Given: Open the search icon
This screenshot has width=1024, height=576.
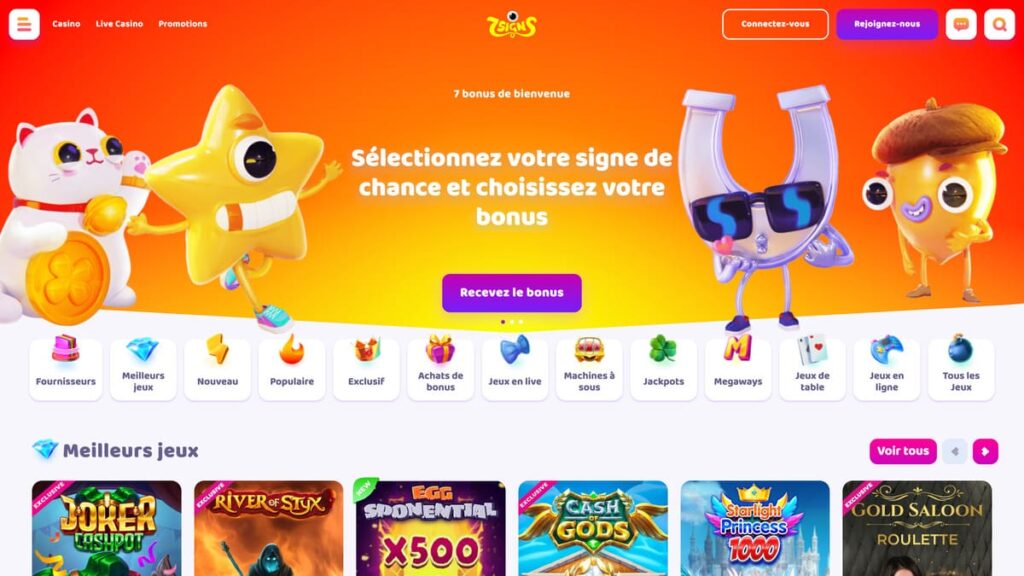Looking at the screenshot, I should 999,24.
